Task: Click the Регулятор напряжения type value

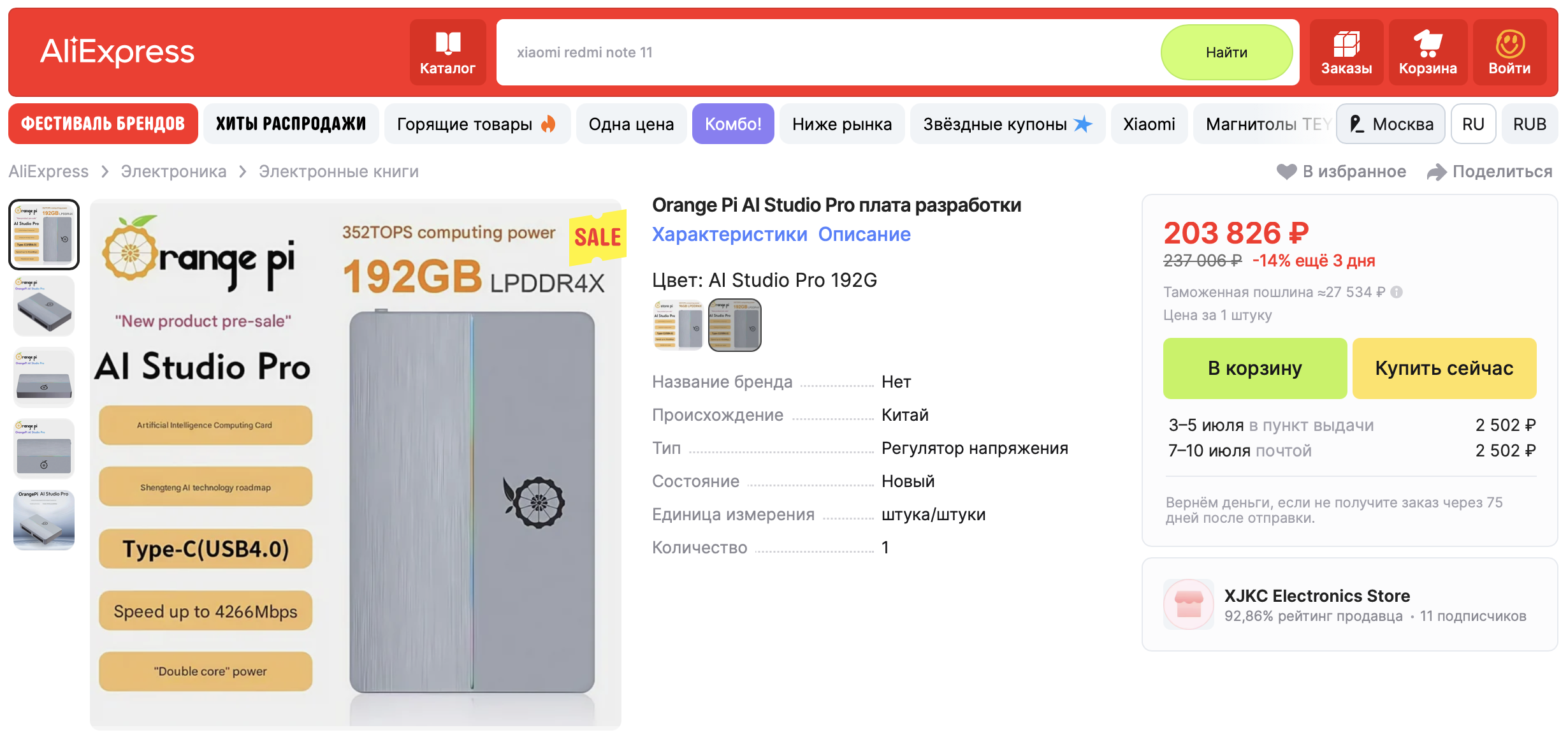Action: (x=975, y=448)
